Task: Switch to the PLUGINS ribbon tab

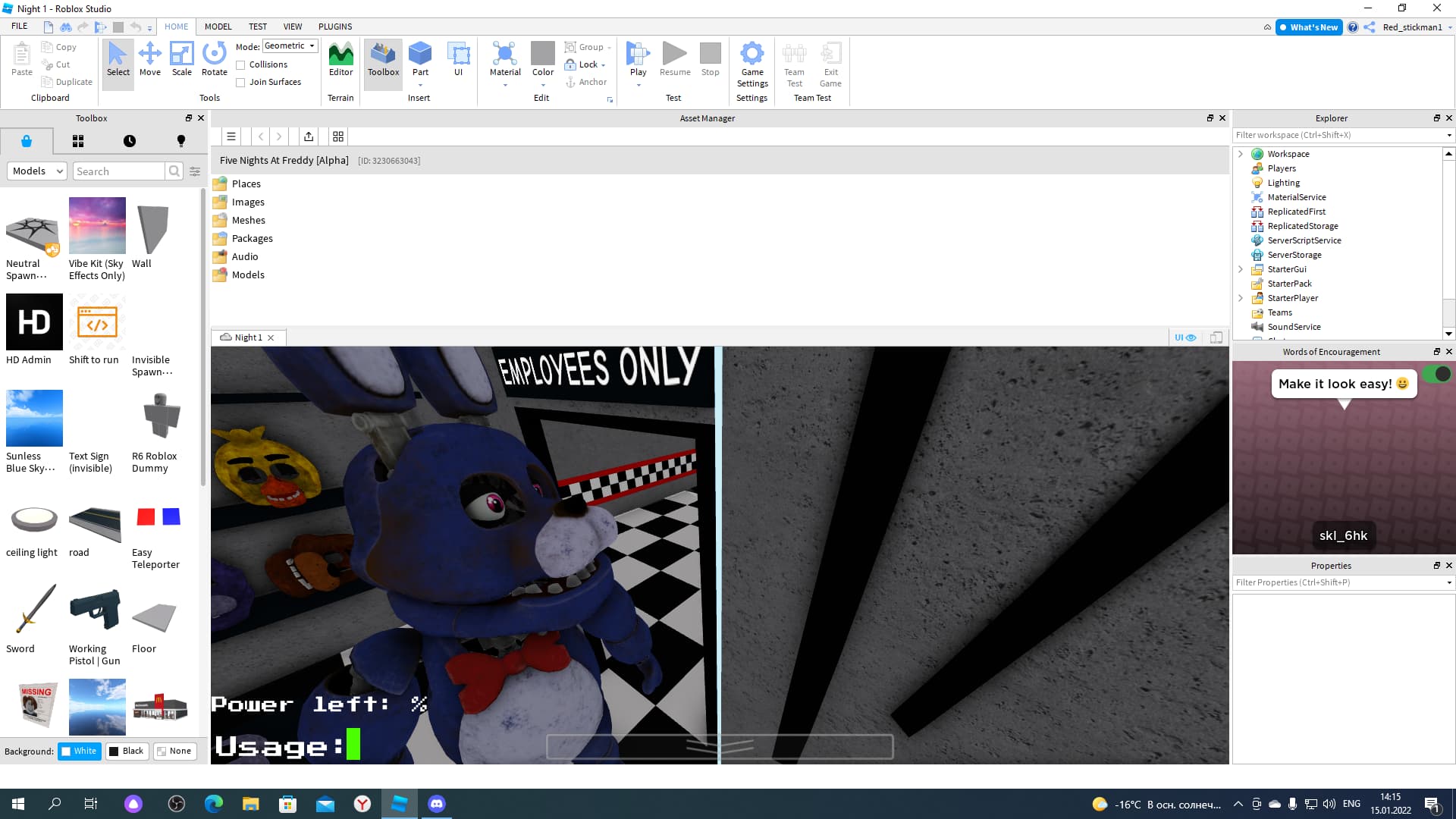Action: tap(335, 27)
